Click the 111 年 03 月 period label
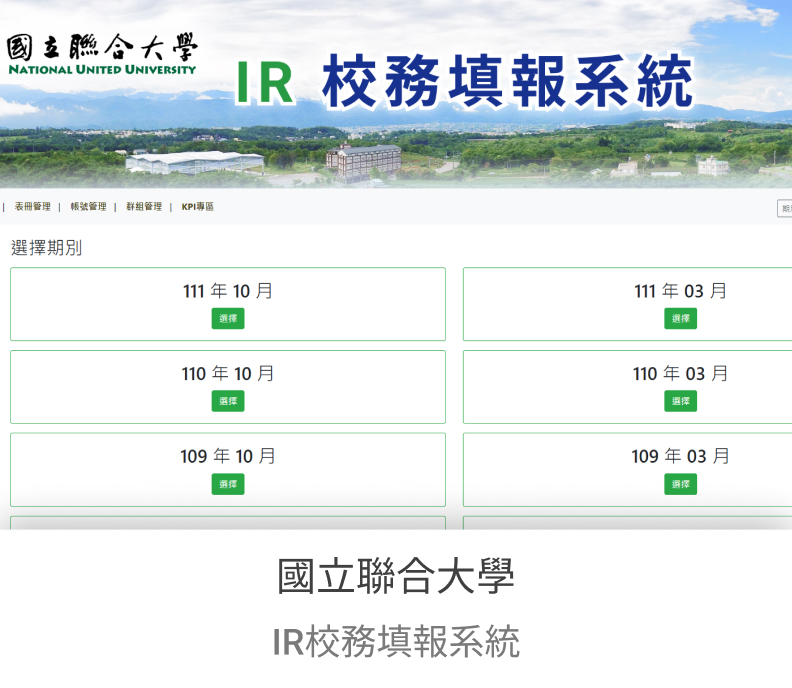Image resolution: width=792 pixels, height=688 pixels. point(680,291)
